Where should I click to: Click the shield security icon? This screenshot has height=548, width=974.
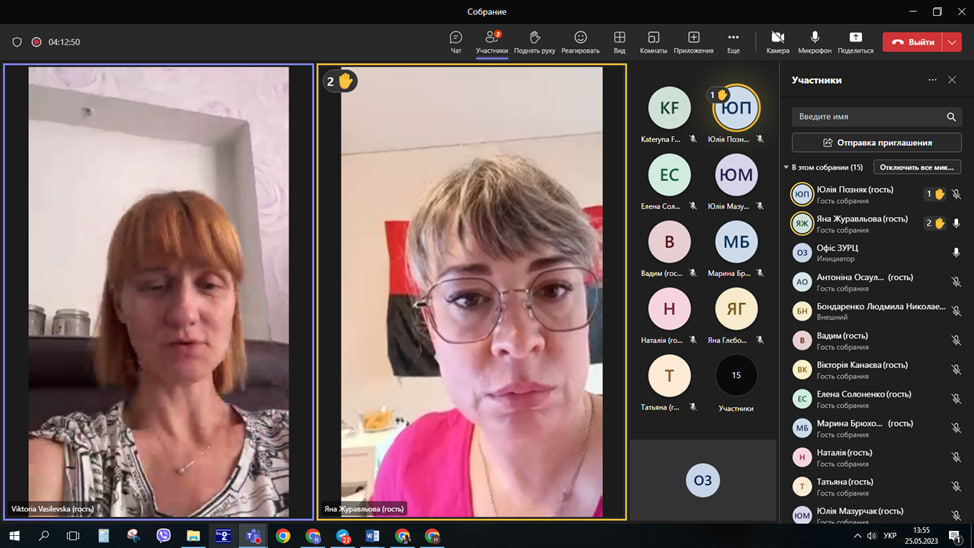[17, 42]
